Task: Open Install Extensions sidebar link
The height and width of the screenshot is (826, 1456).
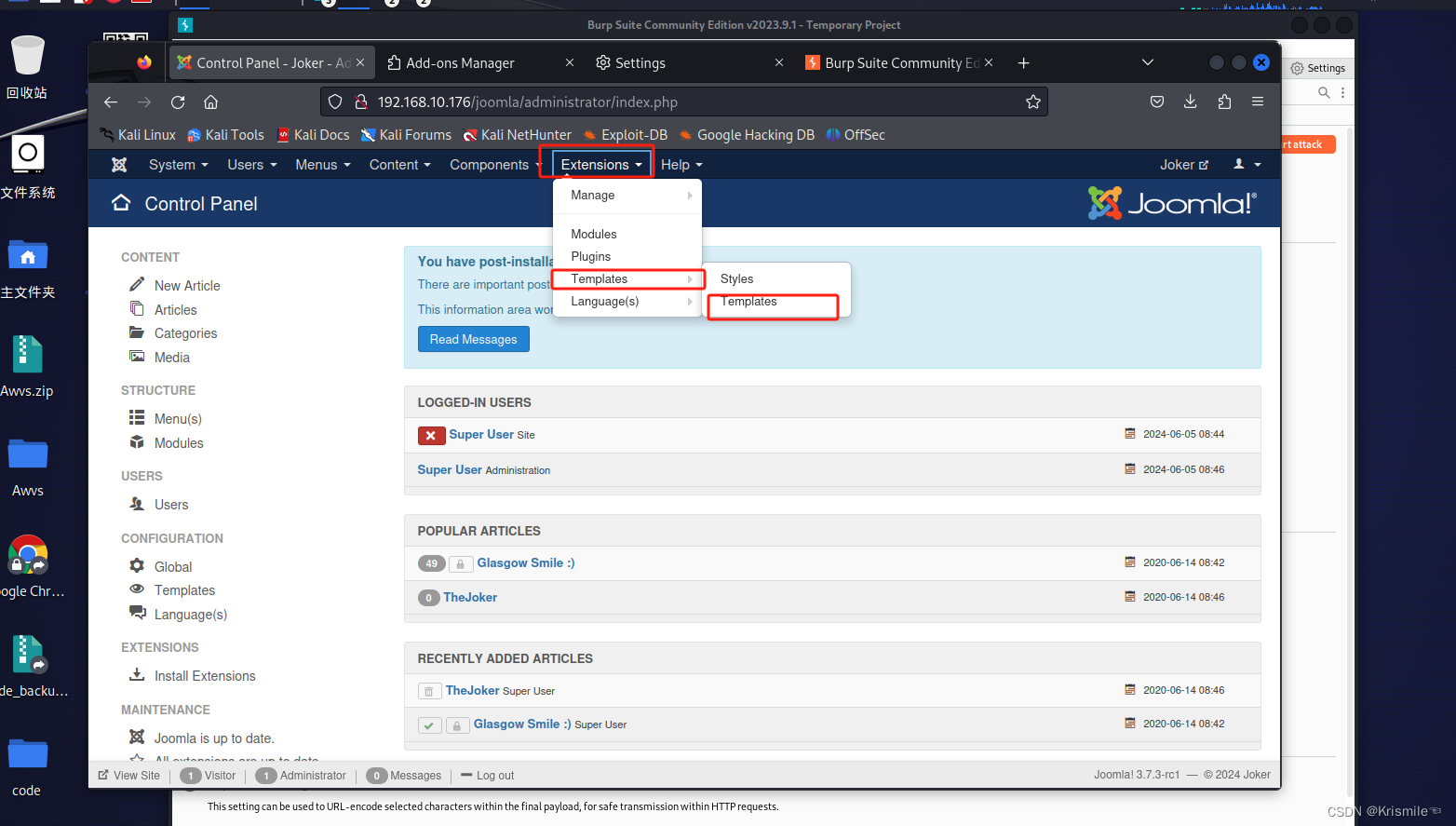Action: [x=205, y=676]
